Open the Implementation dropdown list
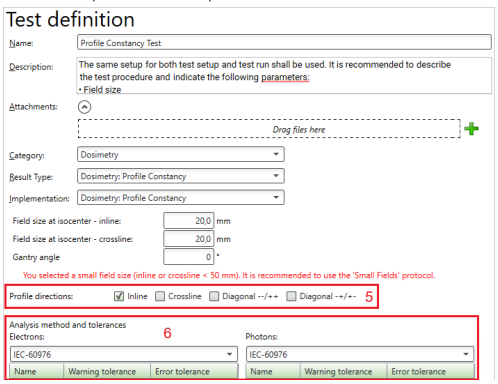The image size is (498, 384). click(181, 198)
